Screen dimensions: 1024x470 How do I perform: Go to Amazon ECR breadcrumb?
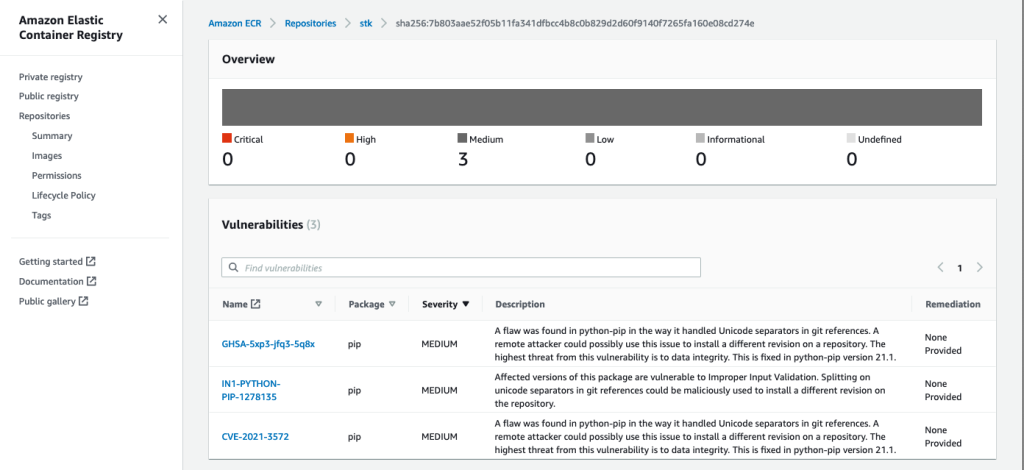235,23
